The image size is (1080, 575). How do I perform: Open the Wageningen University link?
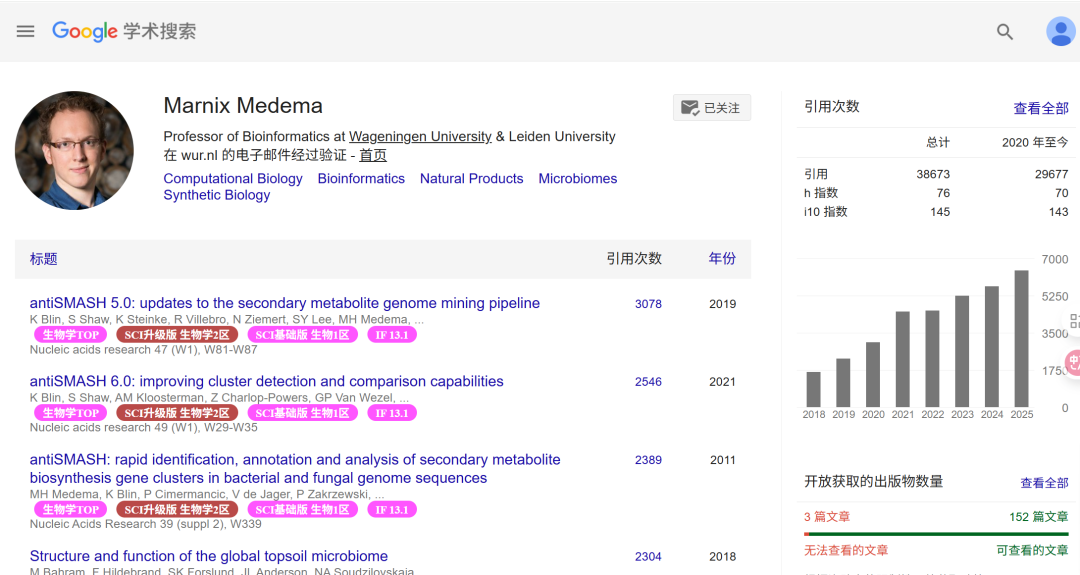420,136
